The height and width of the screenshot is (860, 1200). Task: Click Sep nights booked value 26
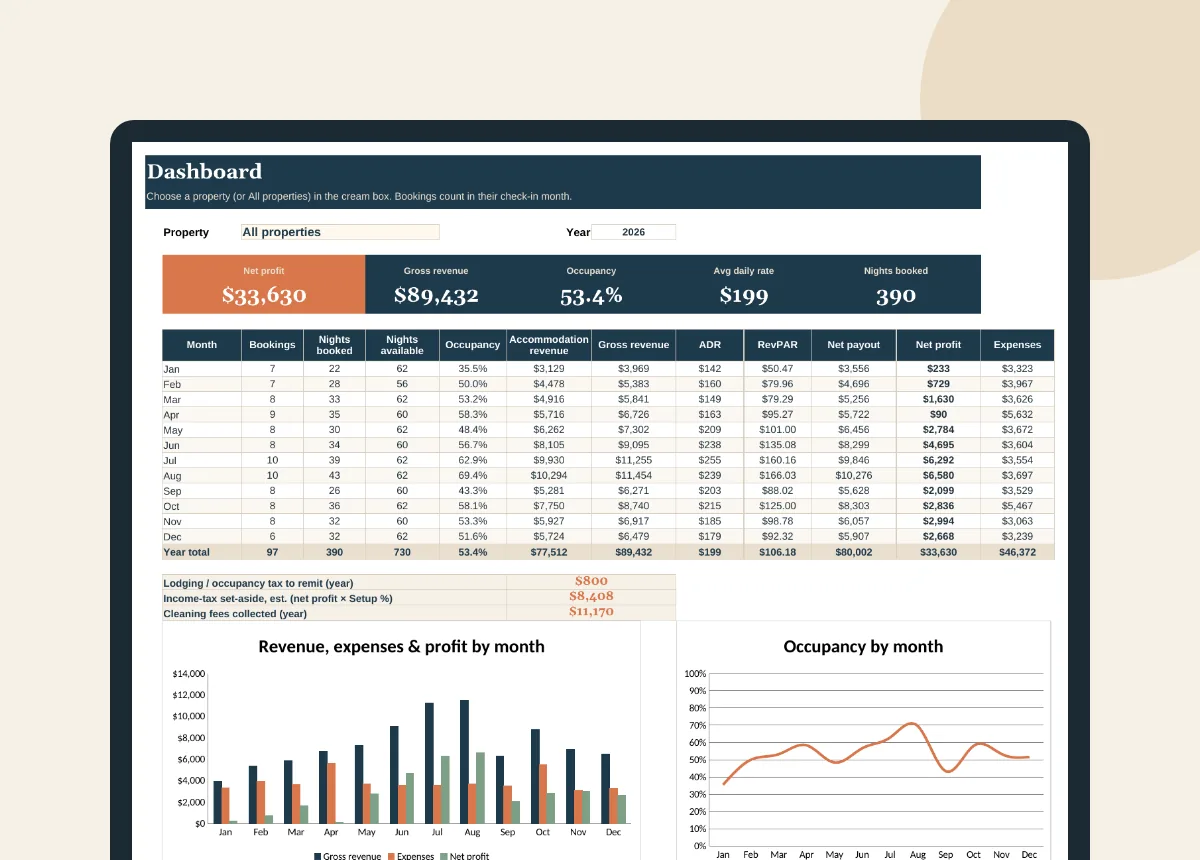click(x=334, y=491)
